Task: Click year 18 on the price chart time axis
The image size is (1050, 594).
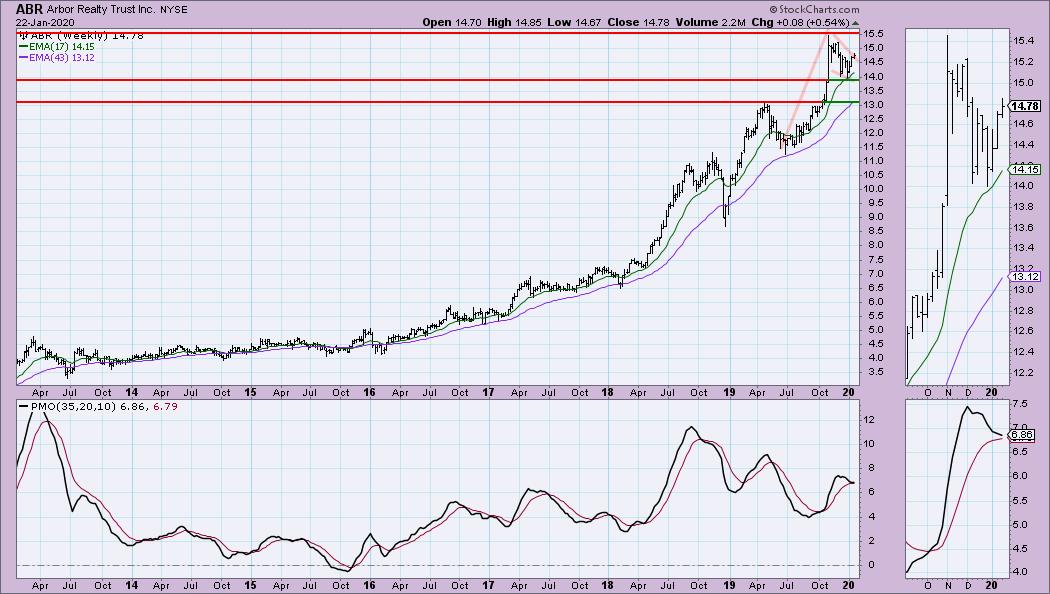Action: pos(607,392)
